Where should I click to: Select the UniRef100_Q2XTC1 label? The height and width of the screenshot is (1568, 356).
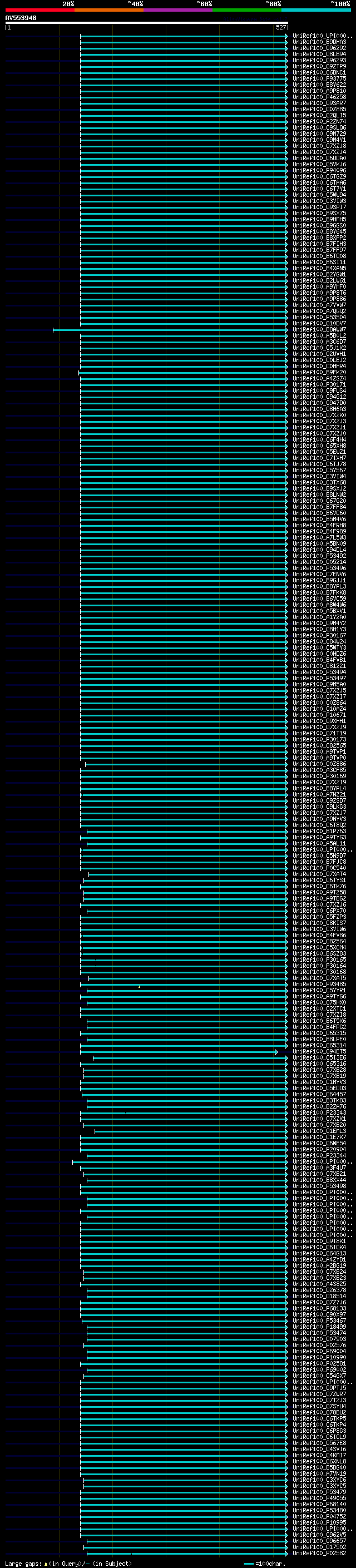pyautogui.click(x=319, y=1008)
